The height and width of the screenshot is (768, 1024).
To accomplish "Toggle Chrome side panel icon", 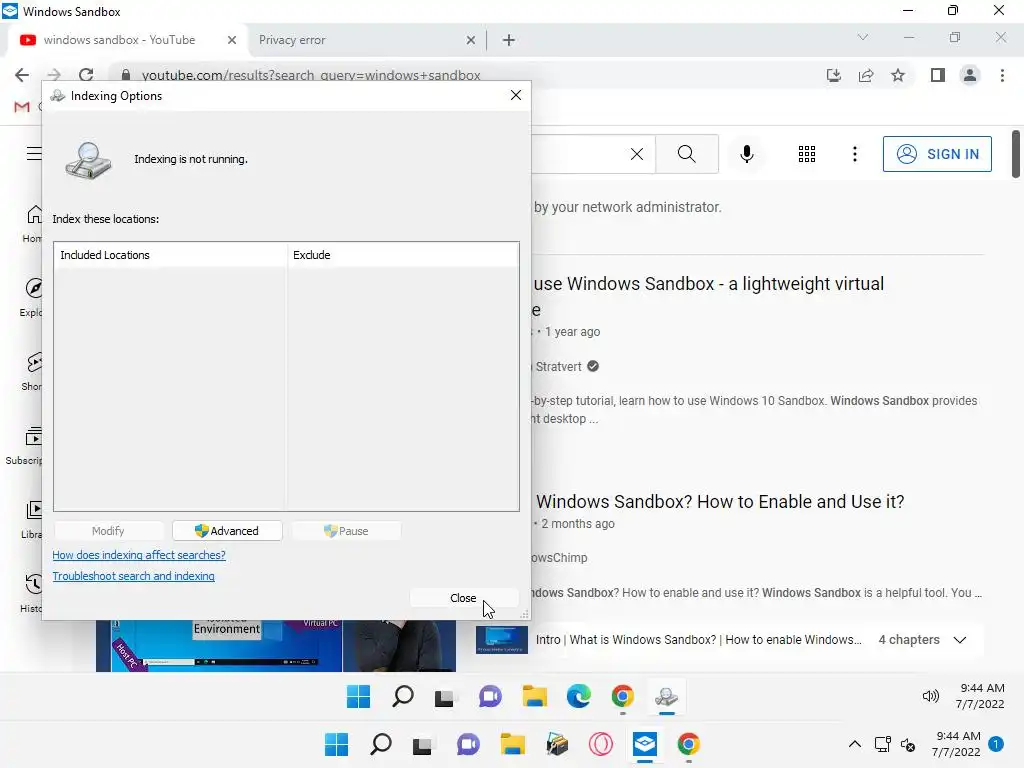I will click(938, 75).
